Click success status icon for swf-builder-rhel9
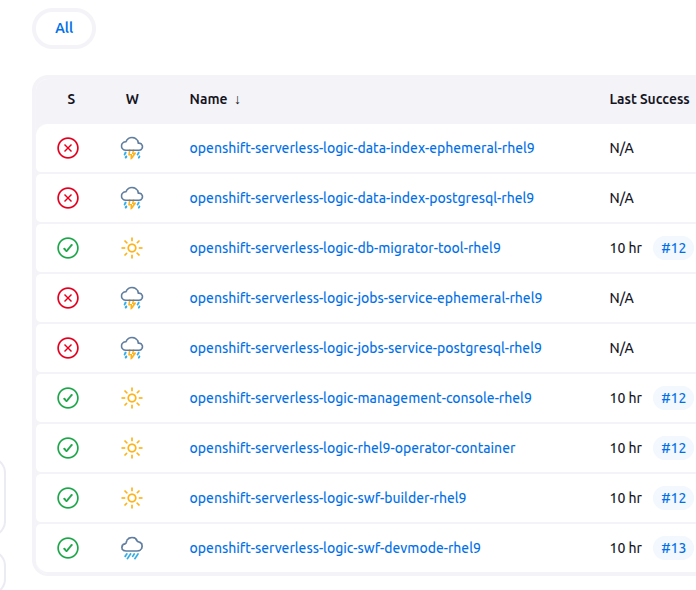The width and height of the screenshot is (696, 590). [68, 498]
